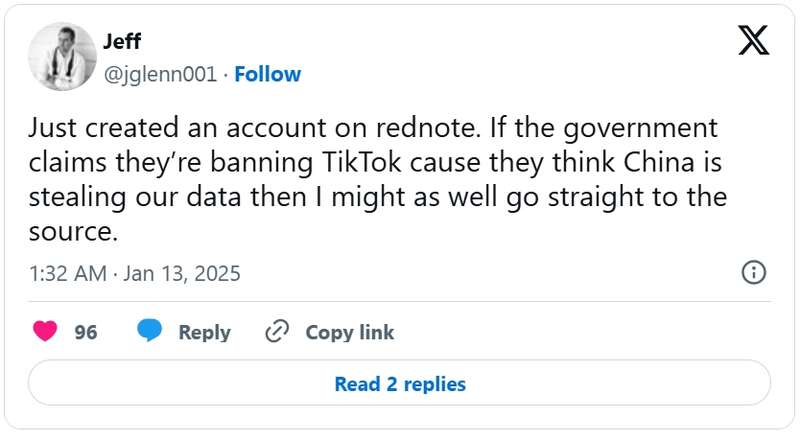
Task: Open the Twitter info circle icon
Action: (x=753, y=272)
